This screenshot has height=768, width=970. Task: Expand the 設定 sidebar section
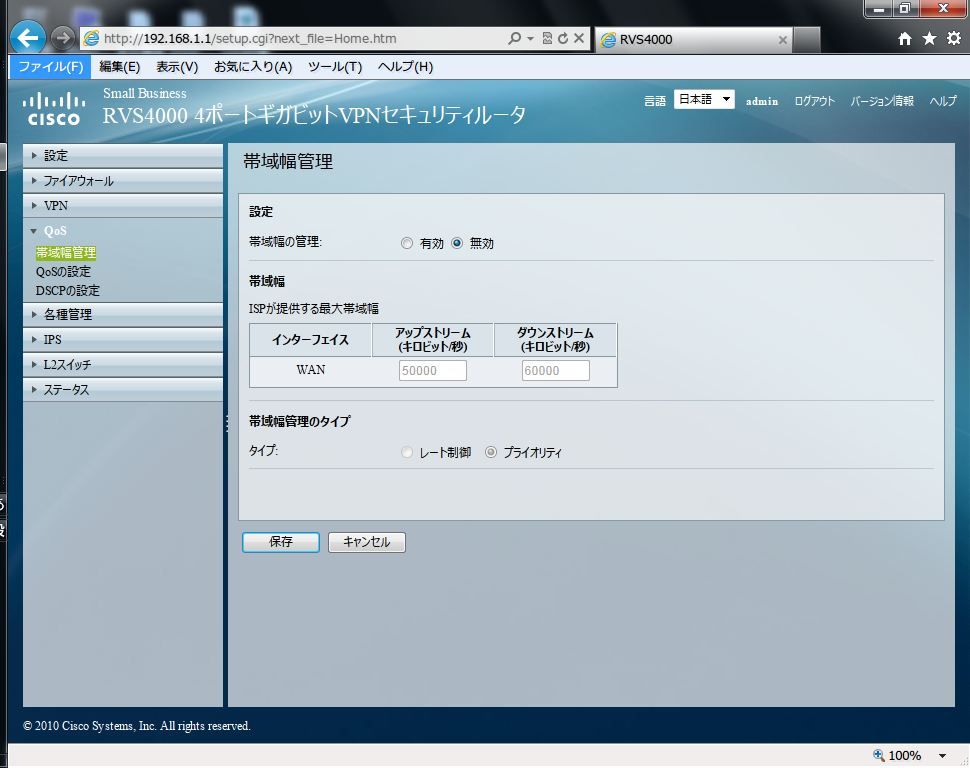[122, 156]
